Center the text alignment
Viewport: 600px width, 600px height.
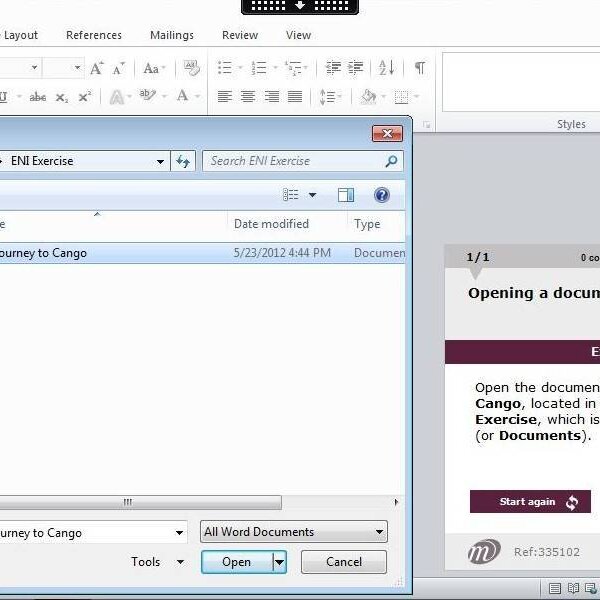(x=248, y=96)
